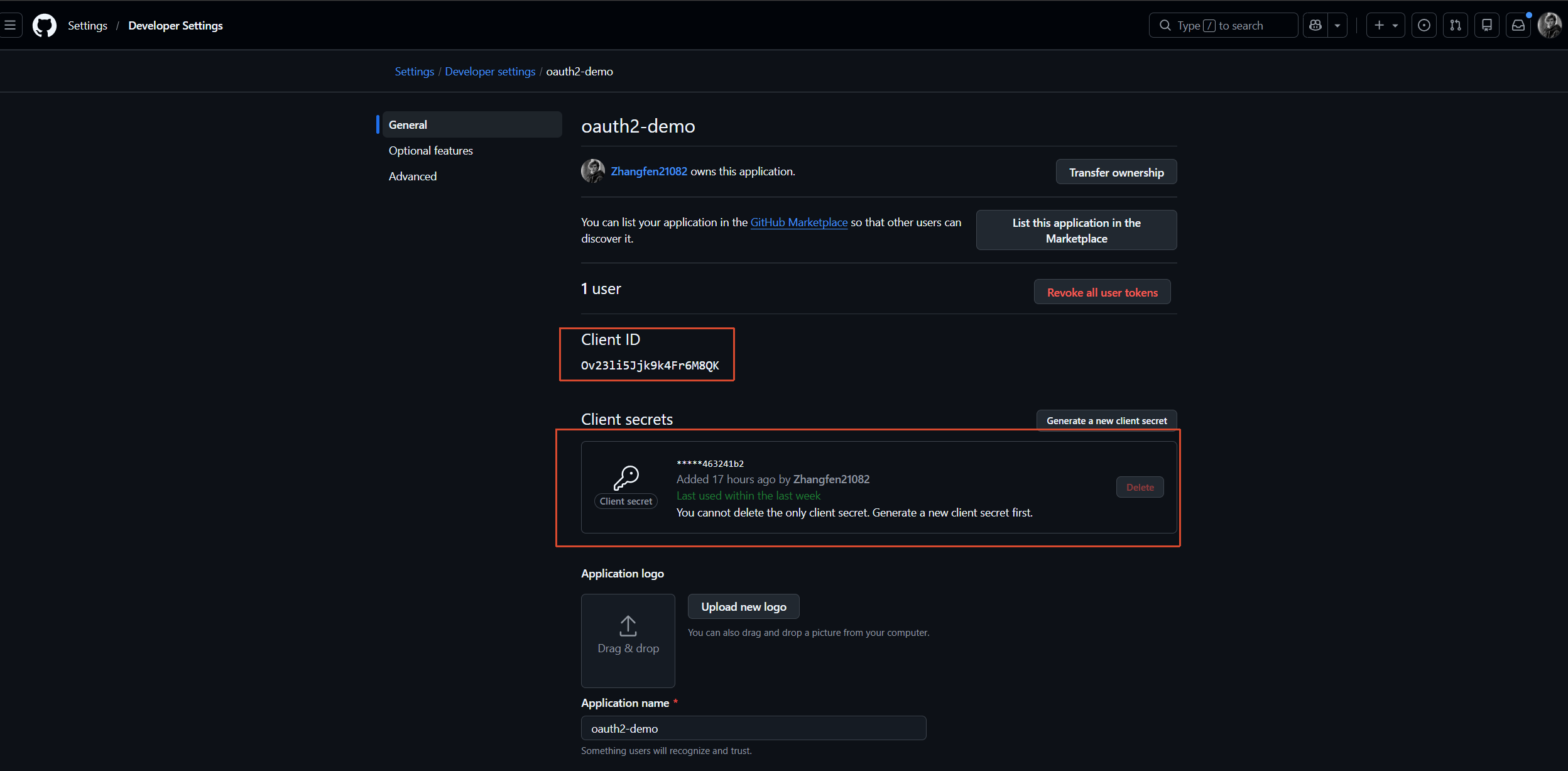1568x771 pixels.
Task: Click Revoke all user tokens
Action: tap(1102, 292)
